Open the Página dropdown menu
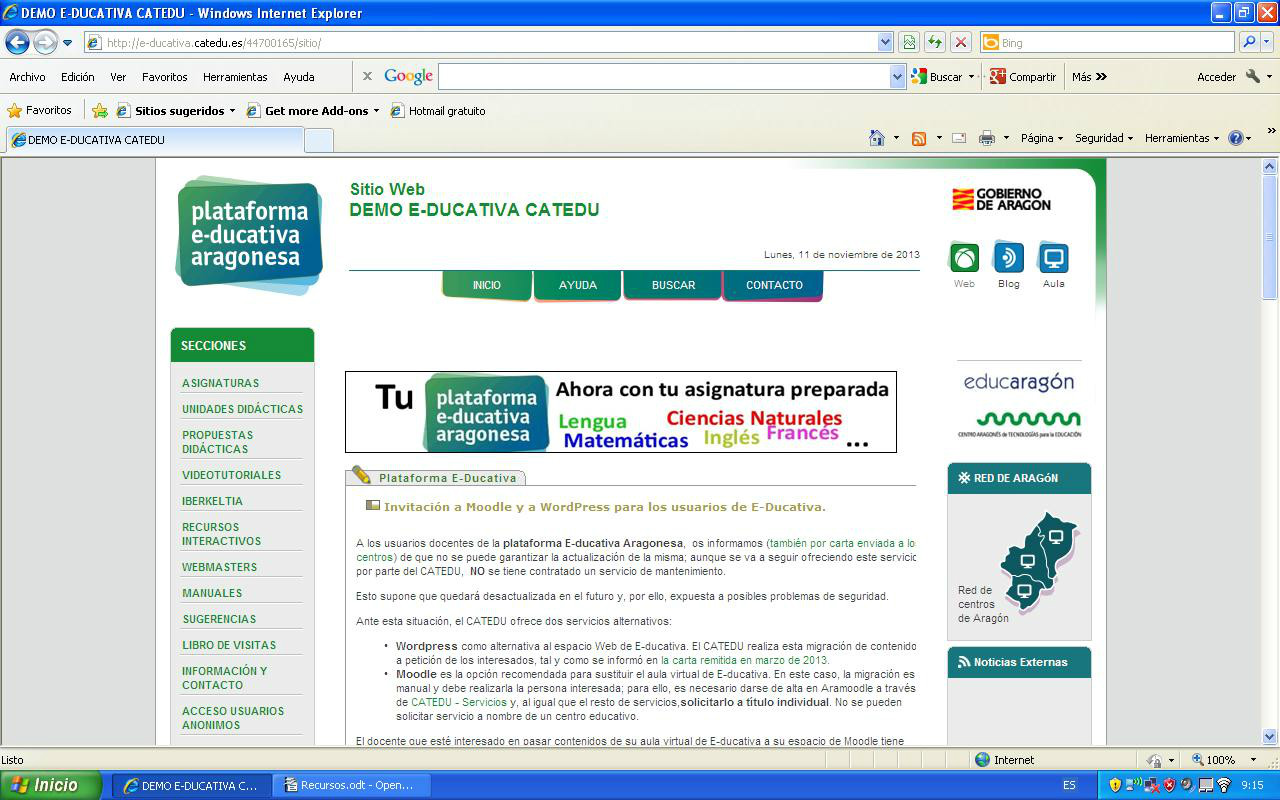Image resolution: width=1280 pixels, height=800 pixels. tap(1041, 138)
